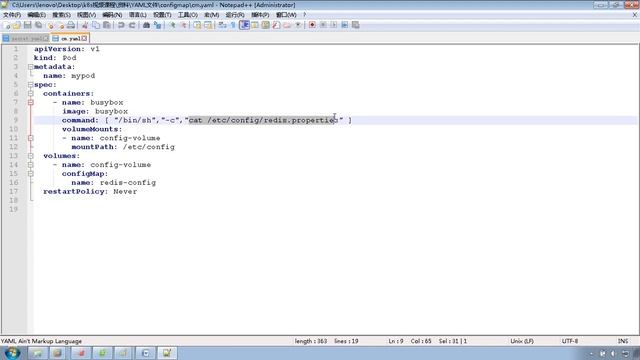Zoom in using the toolbar icon

point(172,25)
